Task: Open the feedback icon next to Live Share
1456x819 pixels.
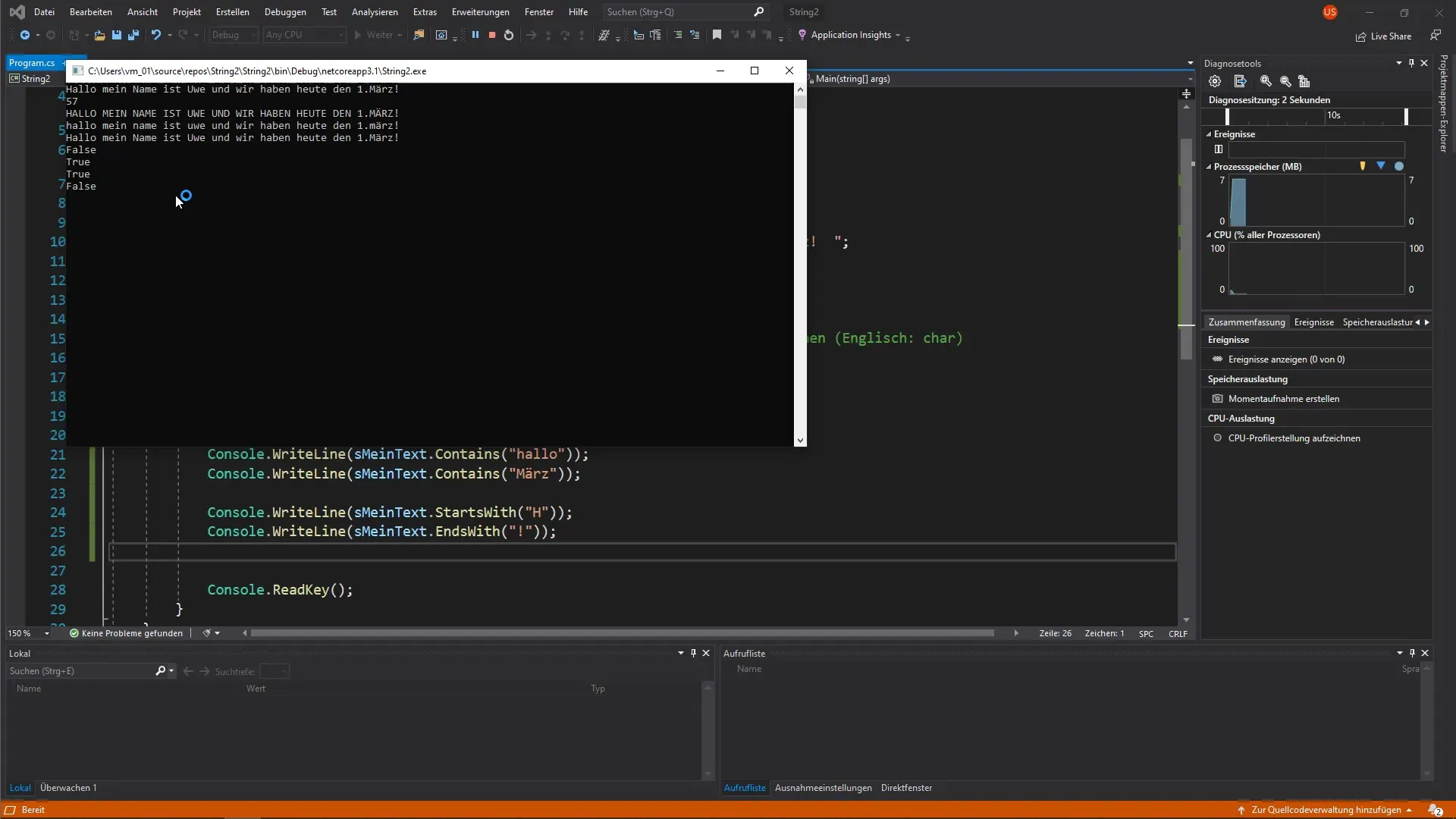Action: click(x=1435, y=36)
